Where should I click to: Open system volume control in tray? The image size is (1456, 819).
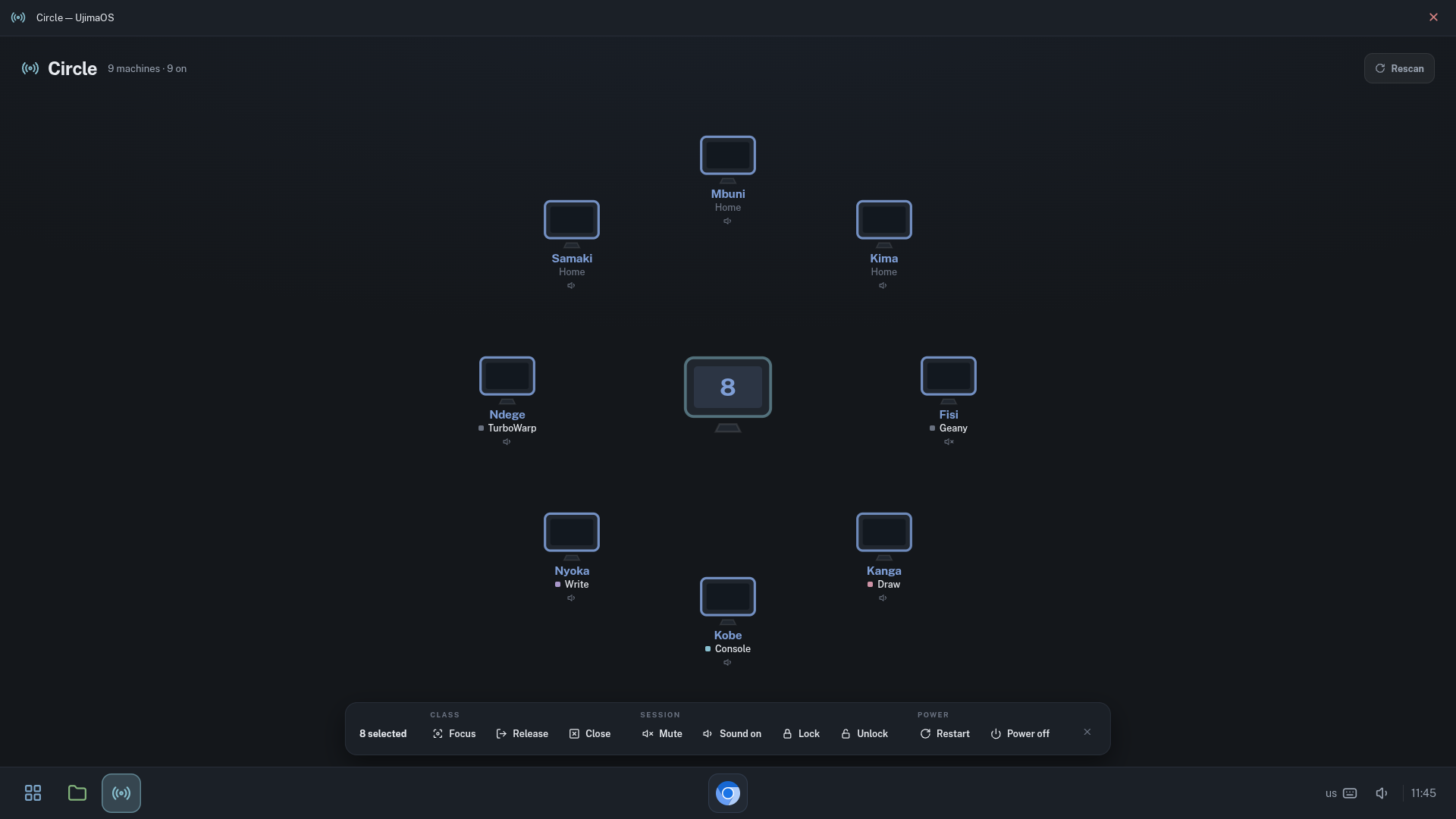pos(1382,793)
